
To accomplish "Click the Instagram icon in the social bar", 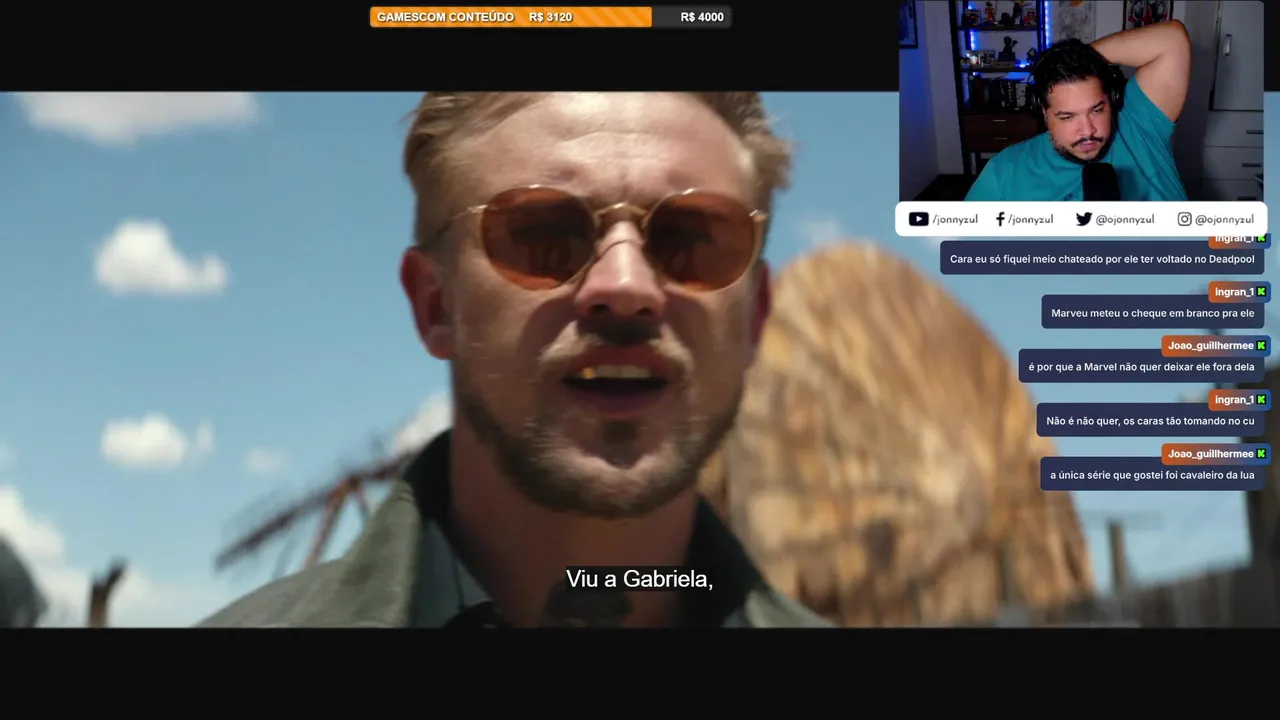I will [1184, 219].
